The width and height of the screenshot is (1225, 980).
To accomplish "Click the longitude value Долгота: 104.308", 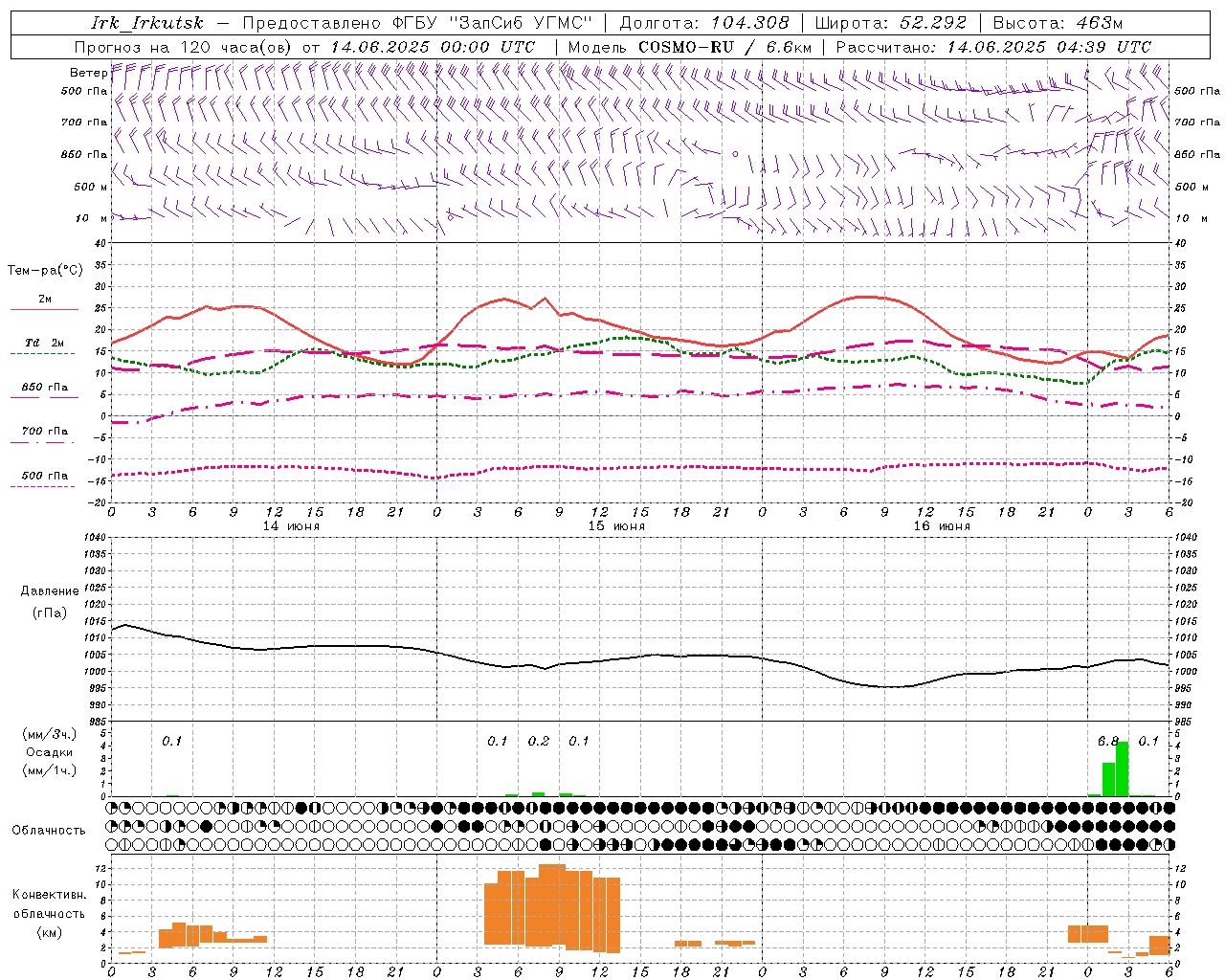I will [704, 23].
